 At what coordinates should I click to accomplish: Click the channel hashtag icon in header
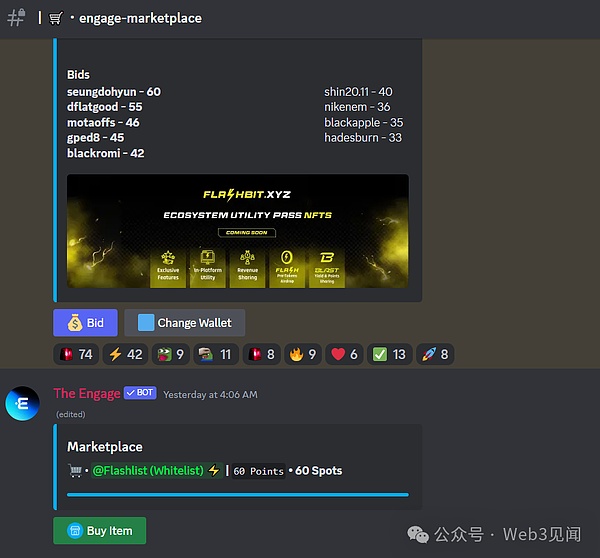point(16,19)
